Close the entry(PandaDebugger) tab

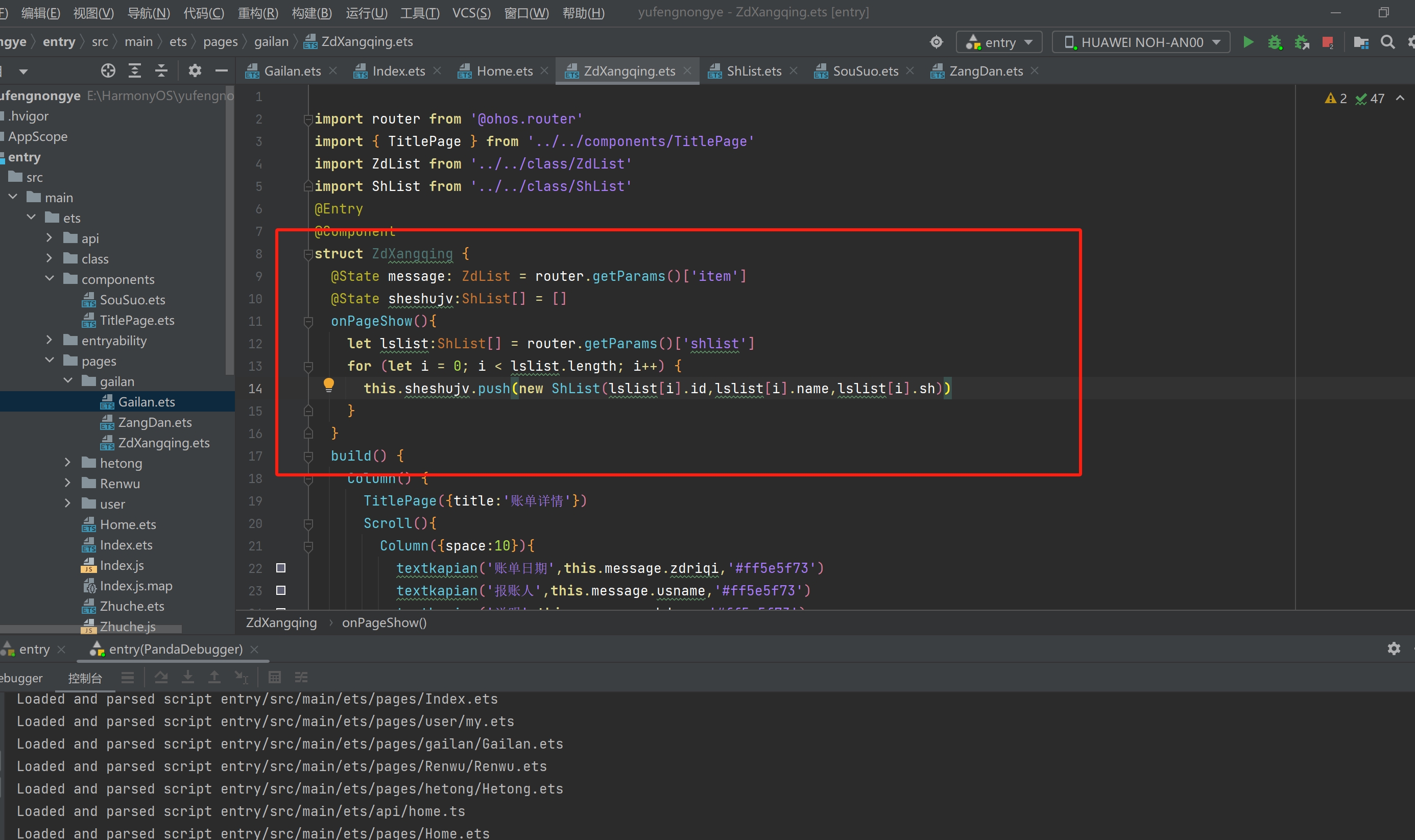pyautogui.click(x=255, y=649)
